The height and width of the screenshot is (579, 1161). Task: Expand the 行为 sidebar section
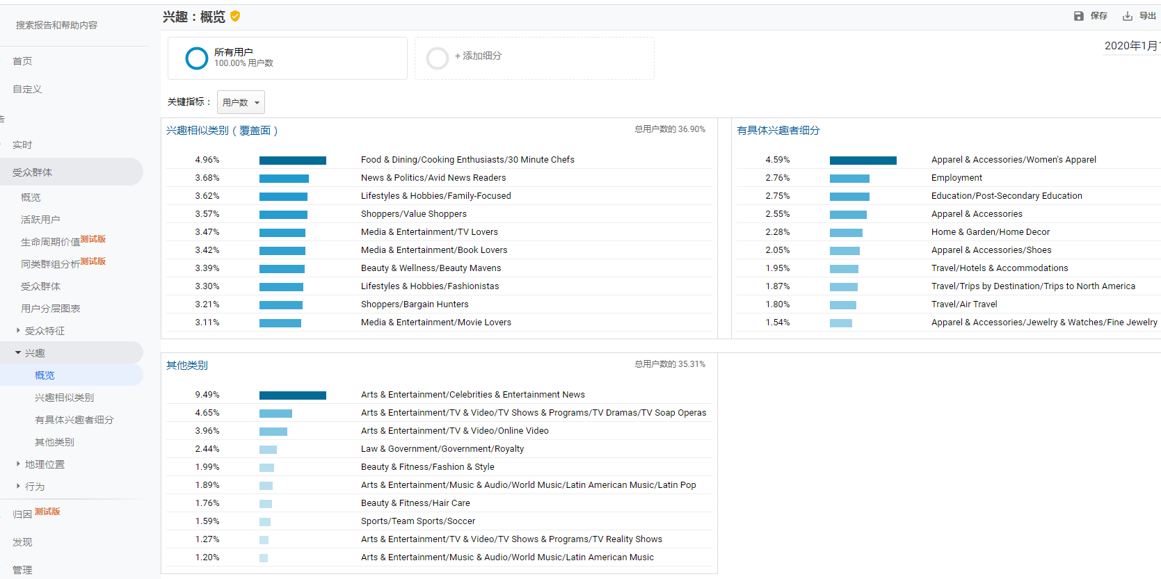(18, 487)
